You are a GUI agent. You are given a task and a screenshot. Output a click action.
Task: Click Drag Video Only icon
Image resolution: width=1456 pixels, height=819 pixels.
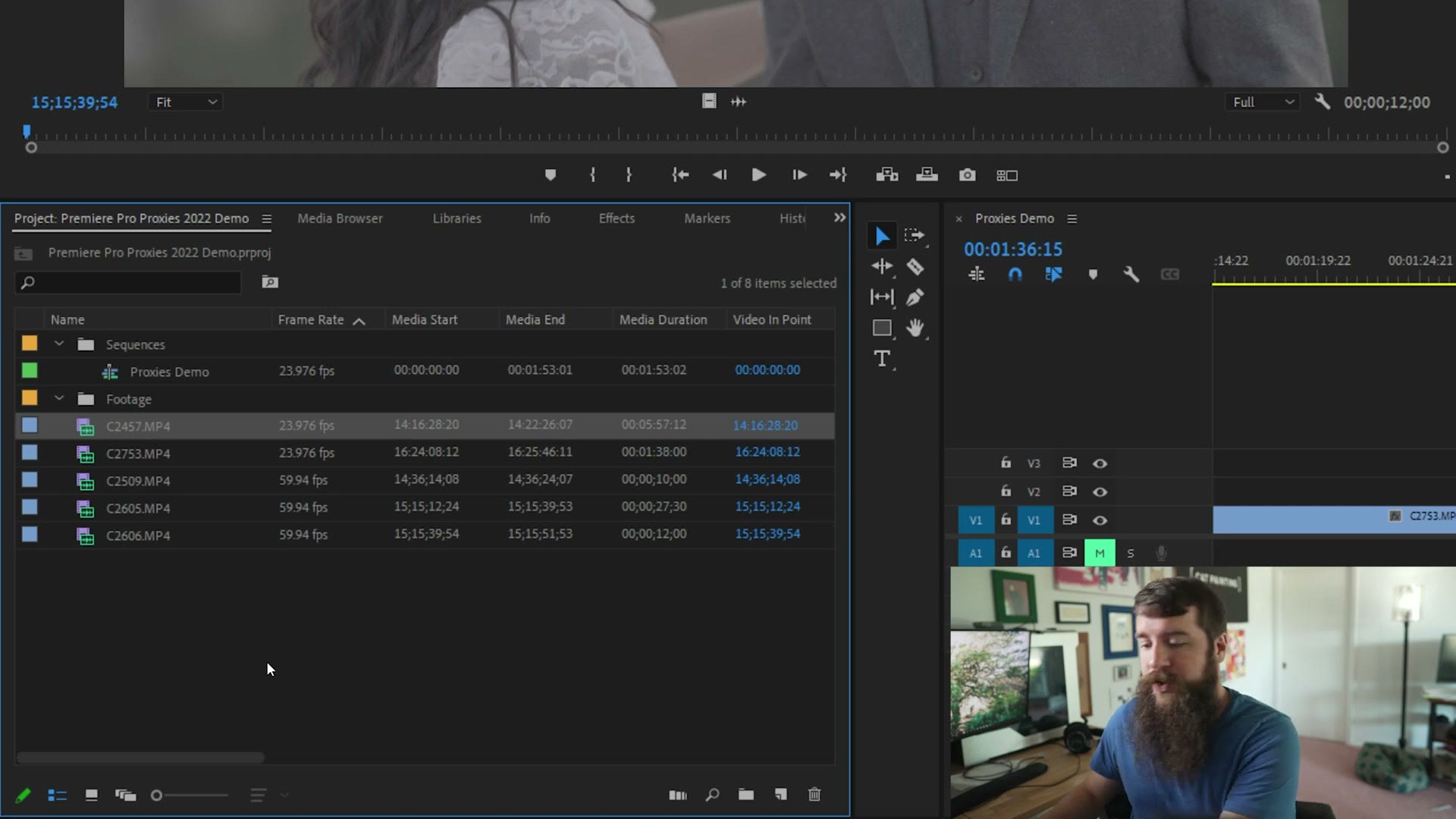[x=709, y=102]
